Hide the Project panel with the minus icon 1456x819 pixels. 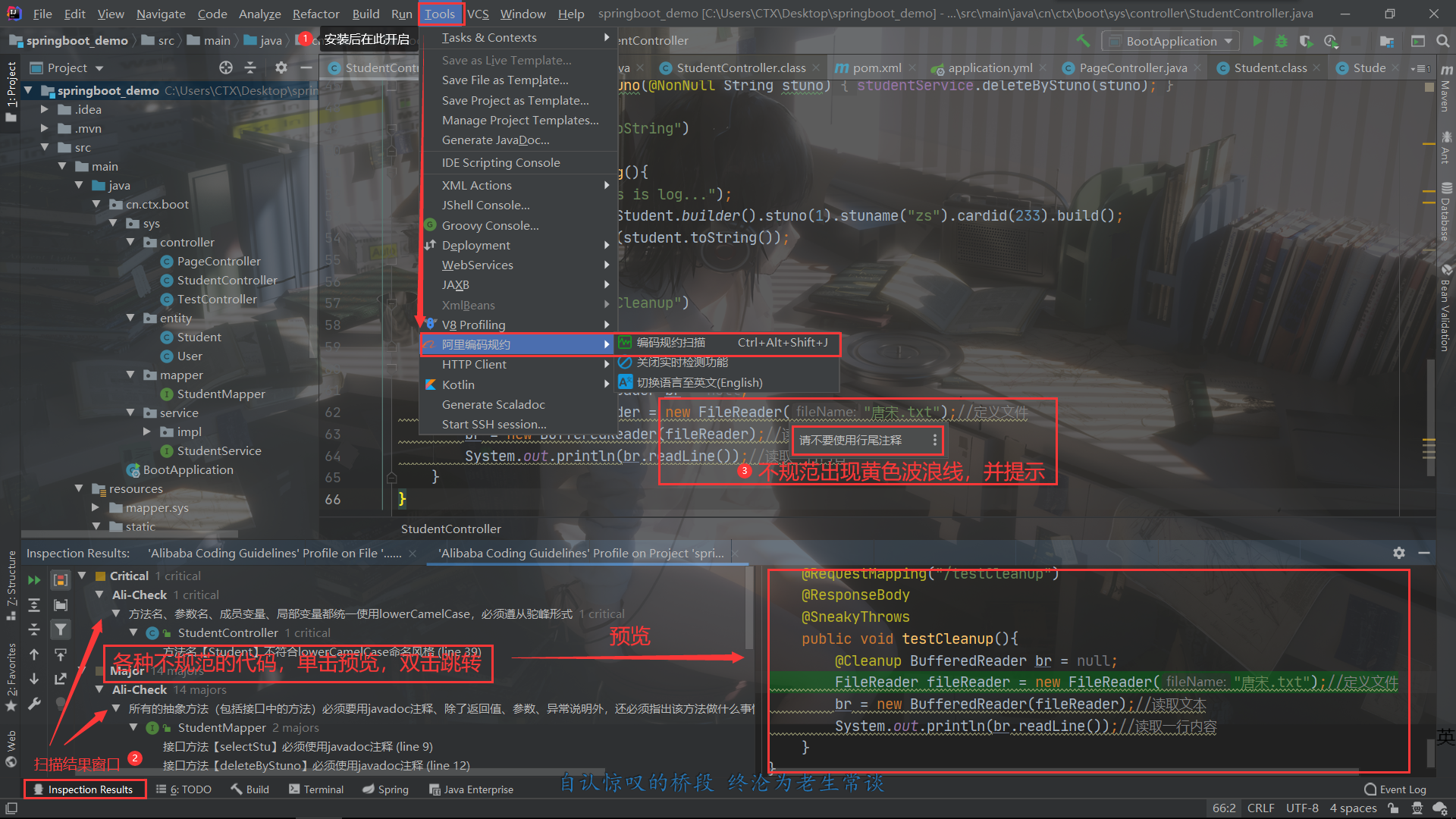pos(306,67)
